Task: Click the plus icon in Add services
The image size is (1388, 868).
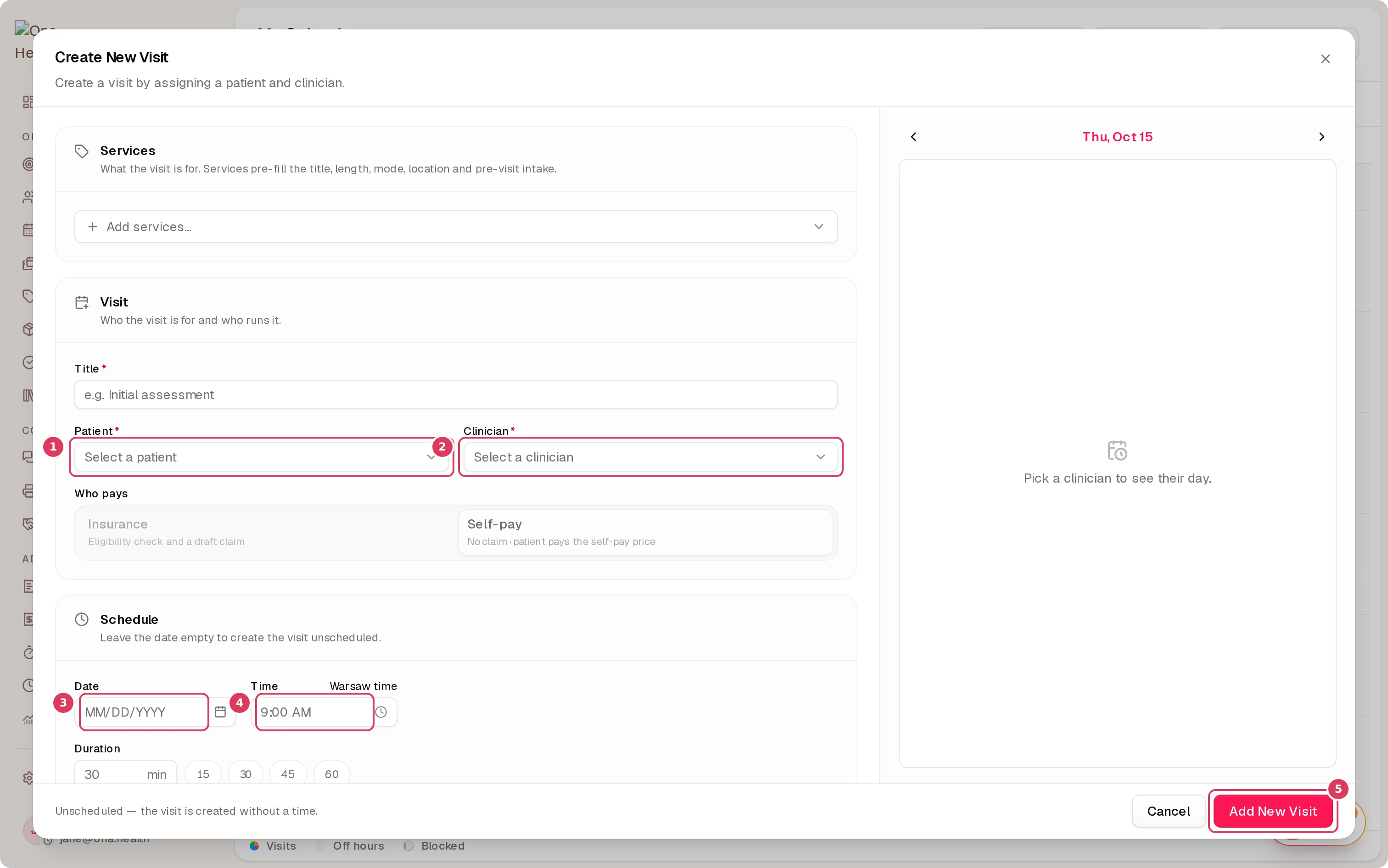Action: 92,227
